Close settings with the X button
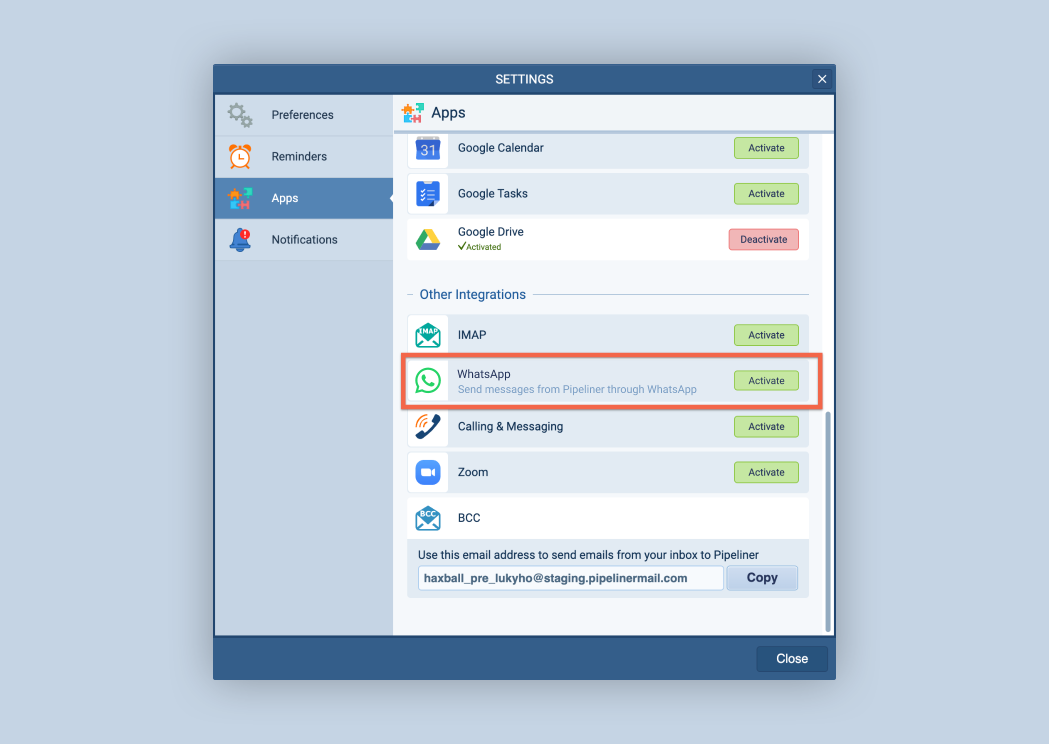The width and height of the screenshot is (1049, 744). tap(822, 79)
